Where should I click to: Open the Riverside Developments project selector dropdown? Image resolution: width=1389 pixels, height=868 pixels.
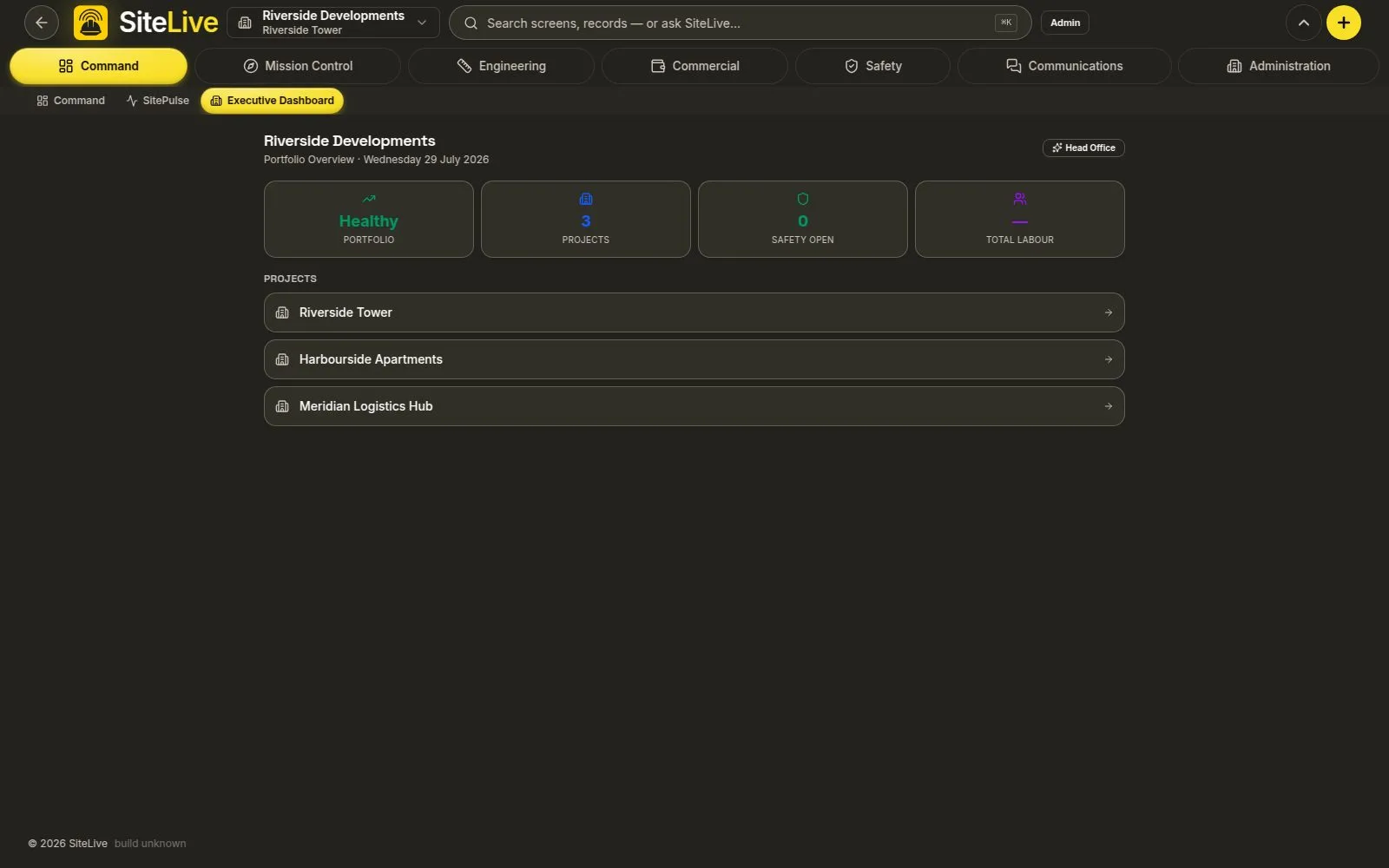tap(333, 23)
